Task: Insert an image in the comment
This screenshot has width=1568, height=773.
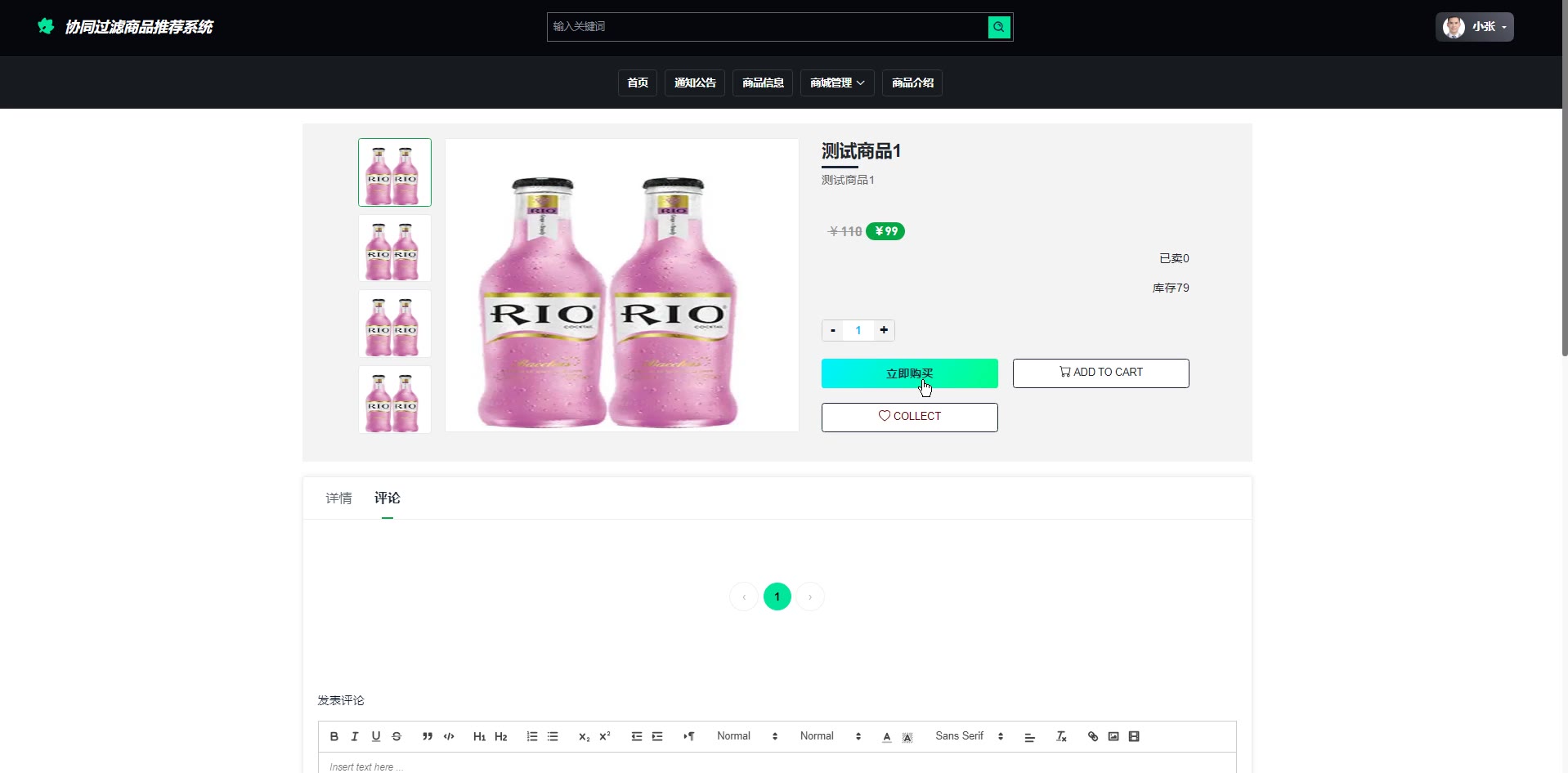Action: 1113,736
